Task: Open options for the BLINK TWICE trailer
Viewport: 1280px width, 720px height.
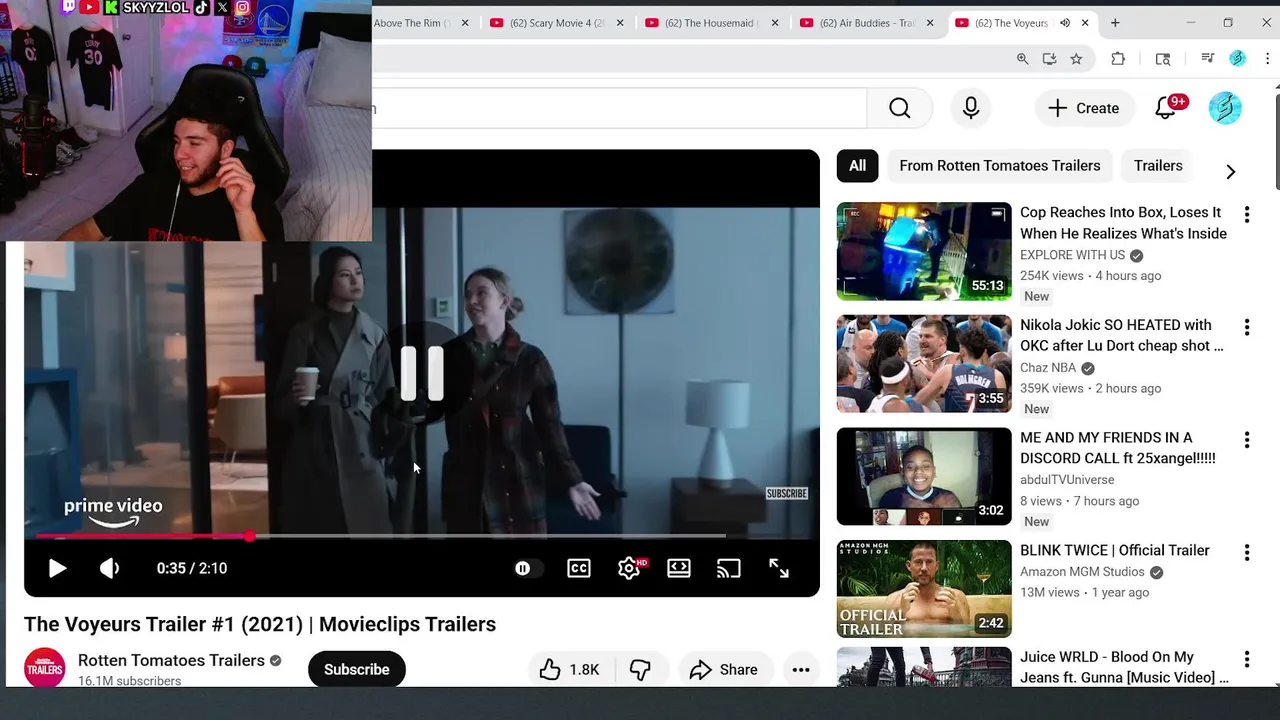Action: (x=1247, y=553)
